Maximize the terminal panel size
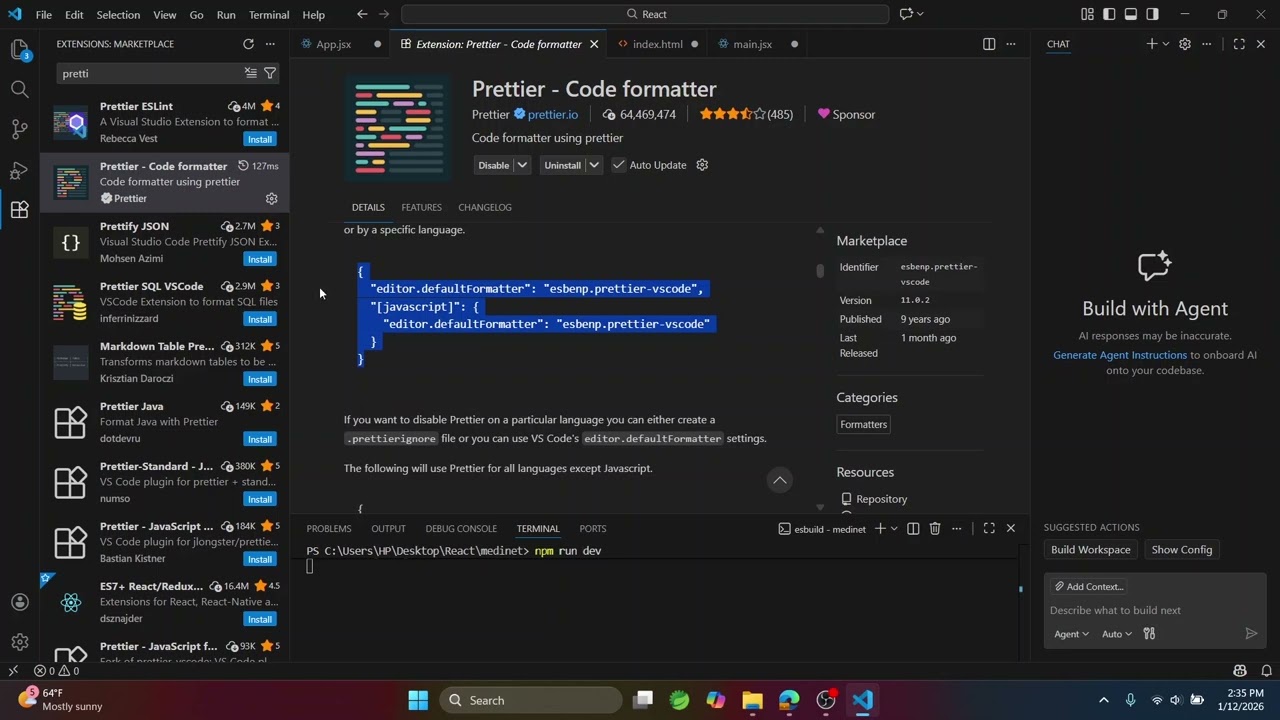The image size is (1280, 720). point(989,529)
